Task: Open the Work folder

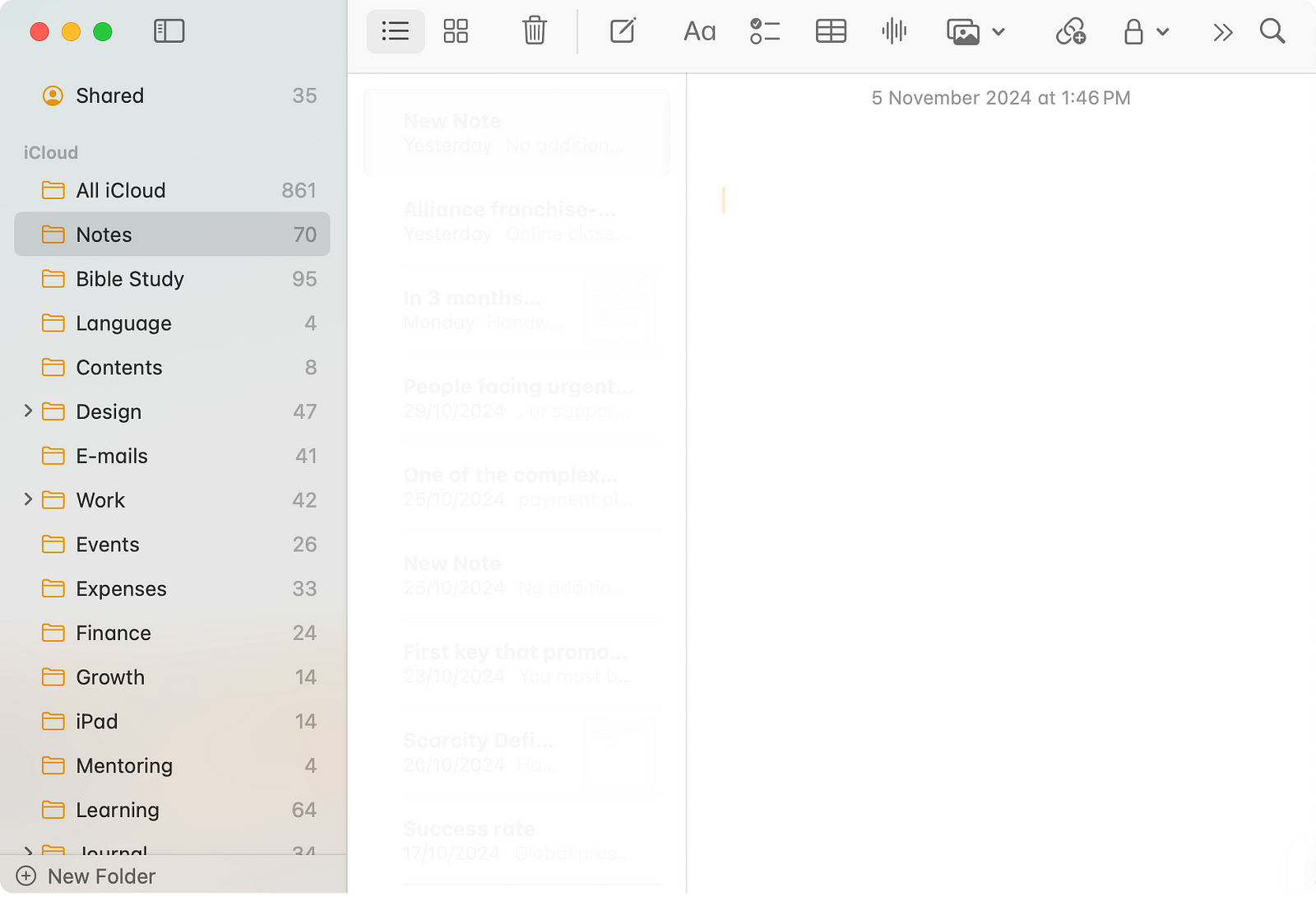Action: click(172, 500)
